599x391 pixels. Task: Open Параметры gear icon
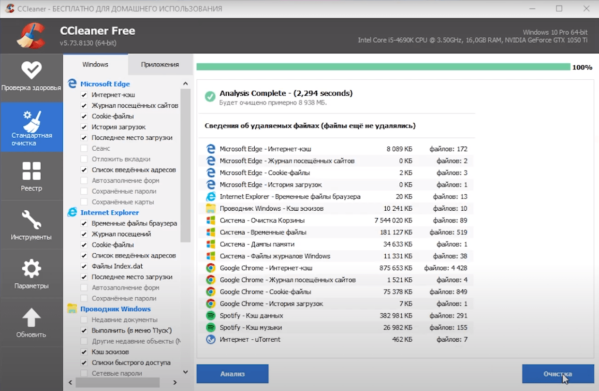click(x=31, y=268)
